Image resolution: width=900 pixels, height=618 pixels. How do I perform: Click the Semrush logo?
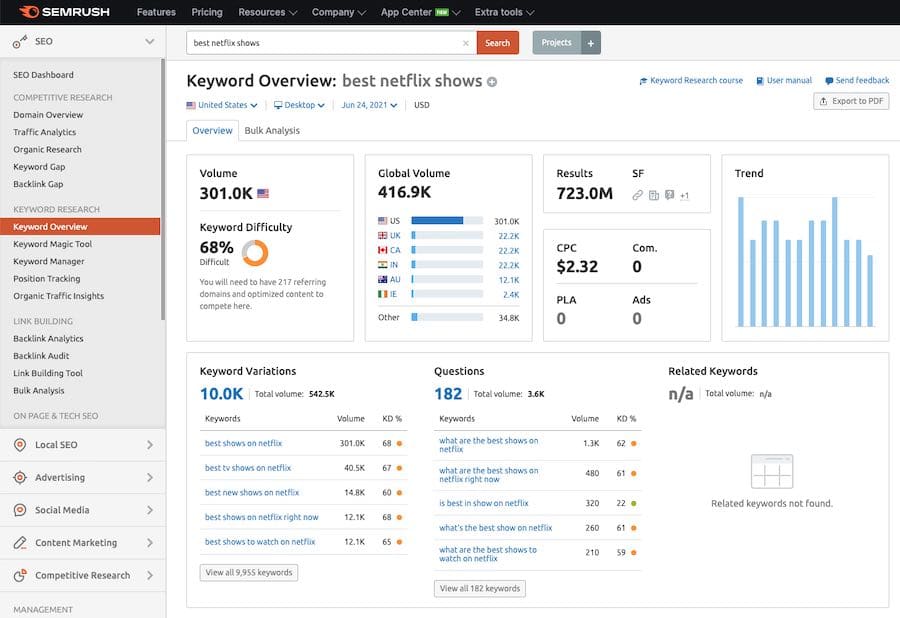pyautogui.click(x=64, y=12)
